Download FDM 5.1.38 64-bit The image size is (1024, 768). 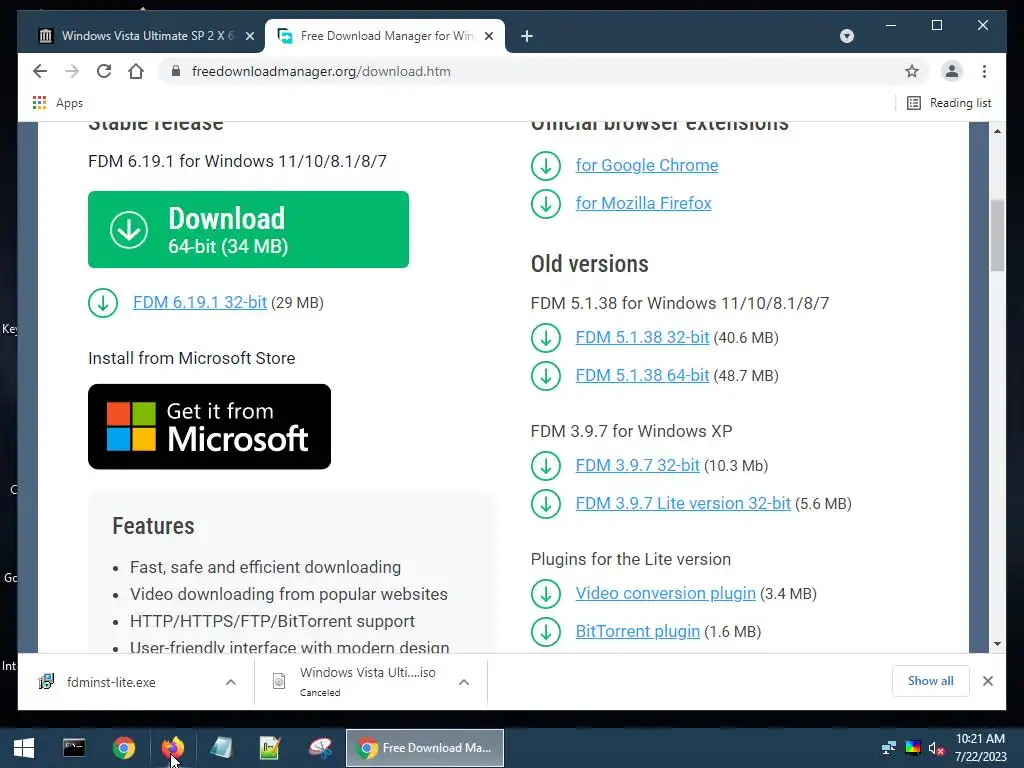click(x=642, y=376)
